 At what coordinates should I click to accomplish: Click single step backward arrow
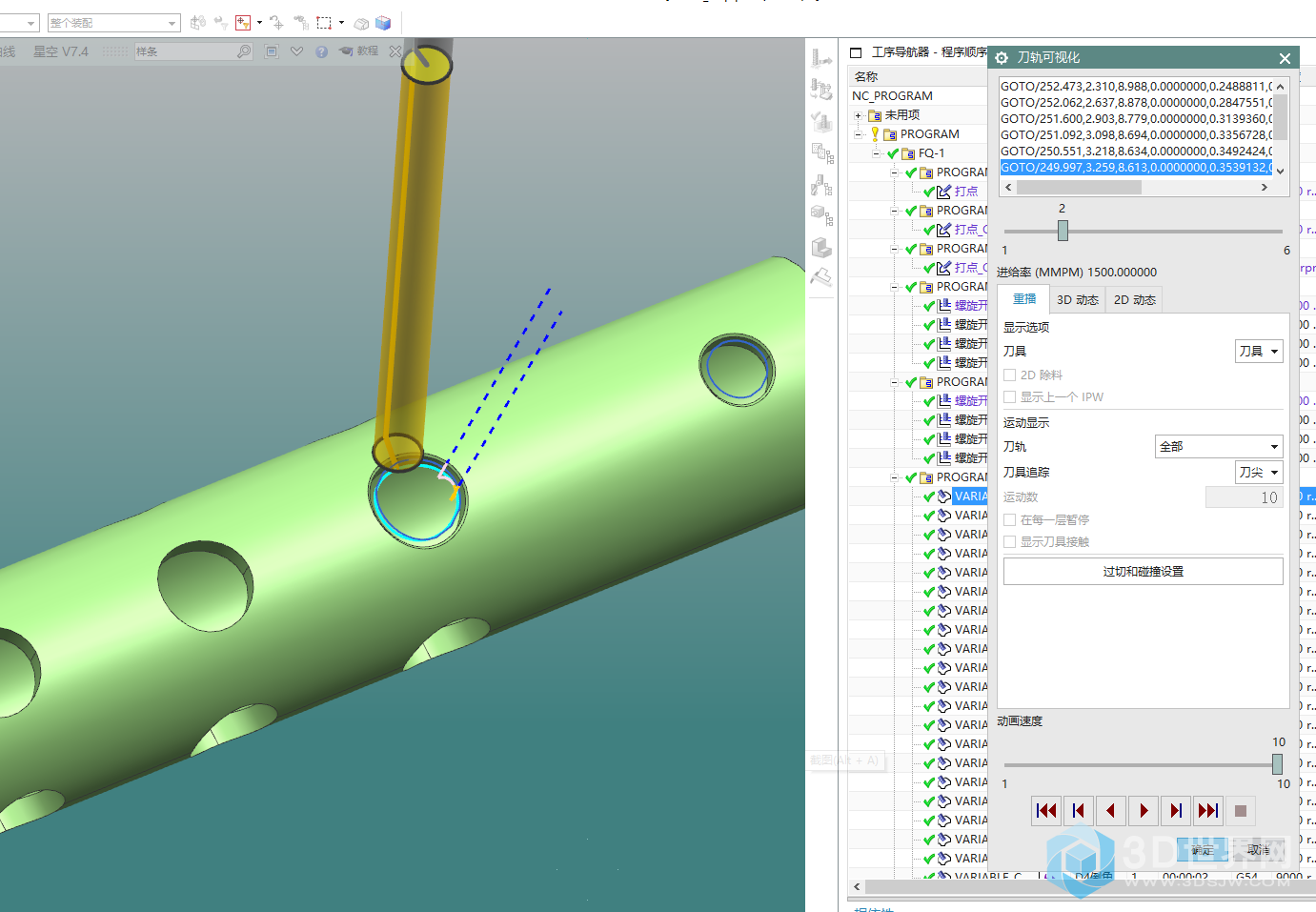click(1111, 811)
